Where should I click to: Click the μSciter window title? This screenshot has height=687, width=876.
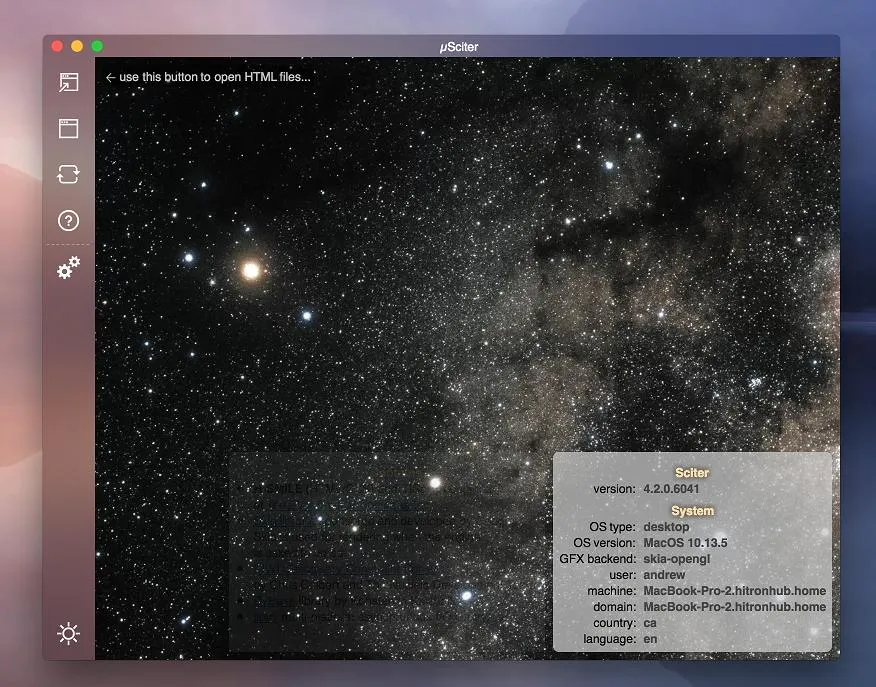459,47
